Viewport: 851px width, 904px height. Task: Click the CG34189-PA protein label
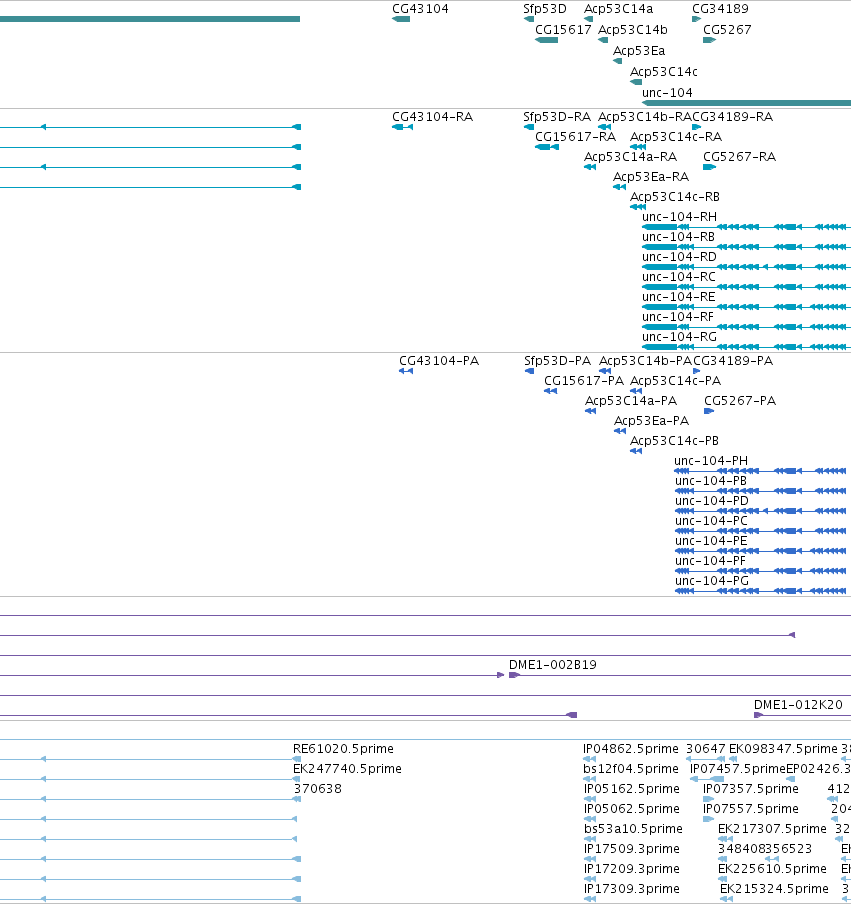(x=733, y=360)
